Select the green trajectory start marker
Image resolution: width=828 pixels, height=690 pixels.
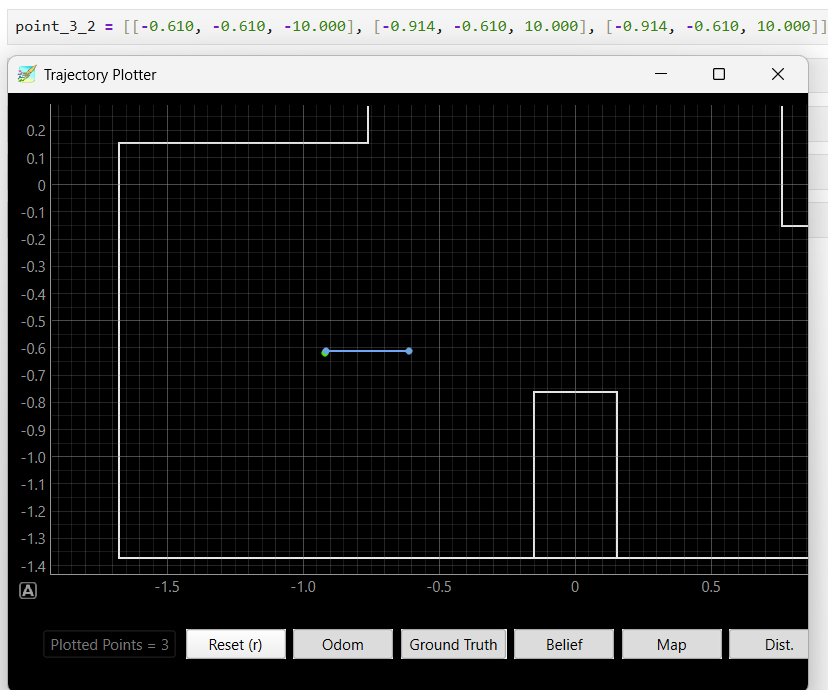tap(324, 353)
